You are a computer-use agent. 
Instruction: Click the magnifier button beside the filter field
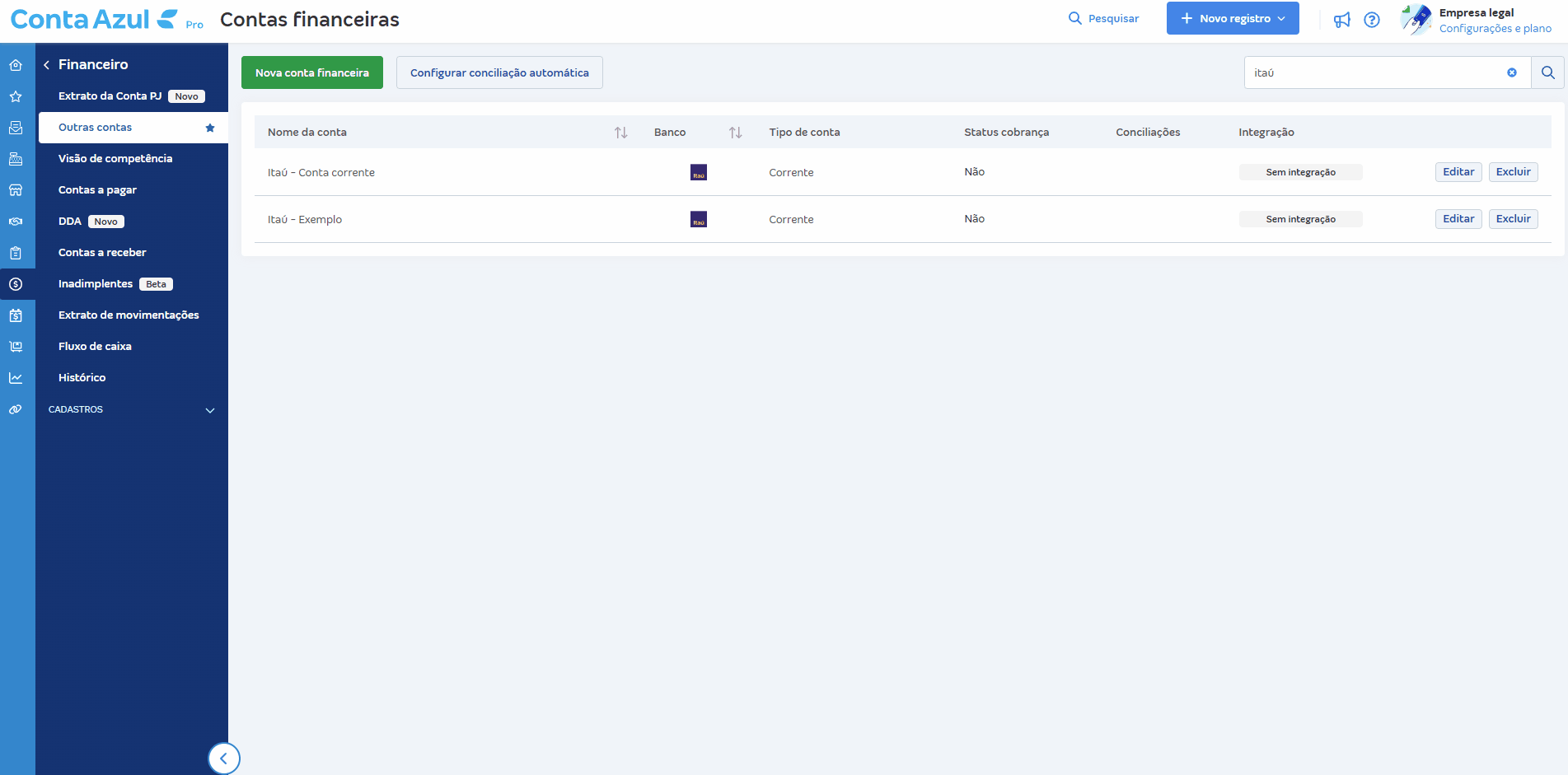coord(1547,72)
